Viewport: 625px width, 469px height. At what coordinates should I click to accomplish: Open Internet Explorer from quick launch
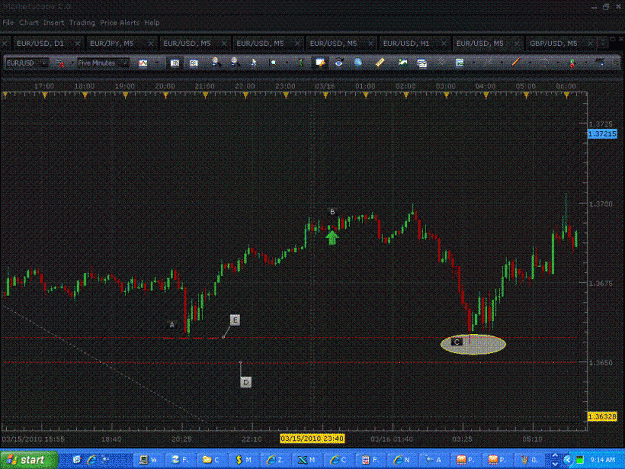click(91, 460)
